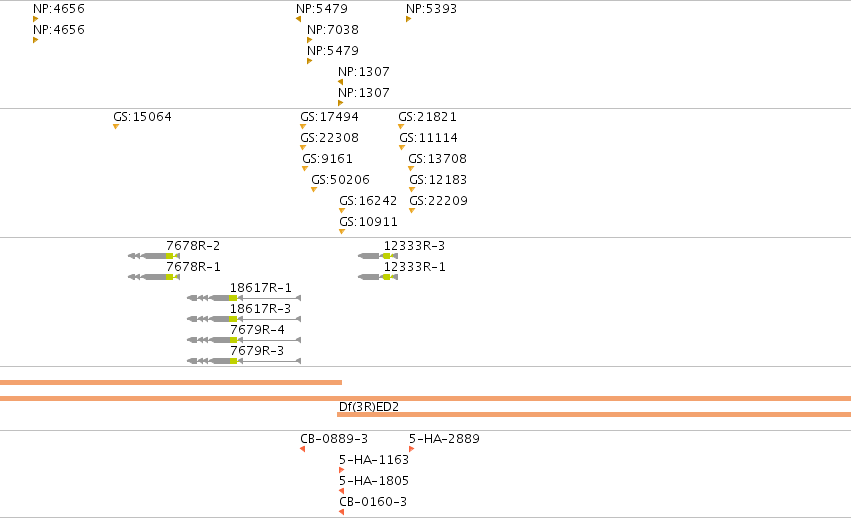Click the NP:5479 label above NP:7038
This screenshot has height=518, width=851.
[322, 9]
